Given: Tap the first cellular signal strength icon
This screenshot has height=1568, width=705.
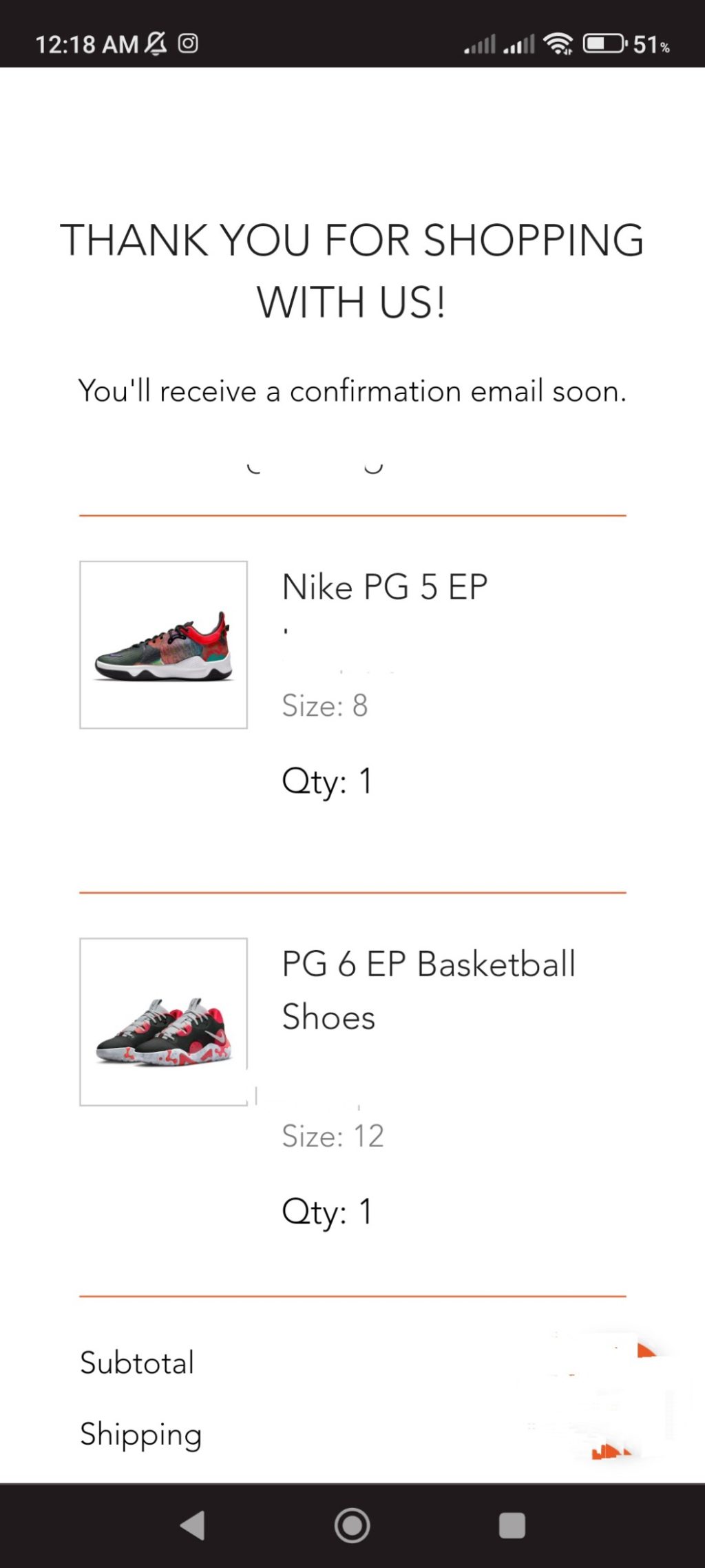Looking at the screenshot, I should pyautogui.click(x=480, y=45).
